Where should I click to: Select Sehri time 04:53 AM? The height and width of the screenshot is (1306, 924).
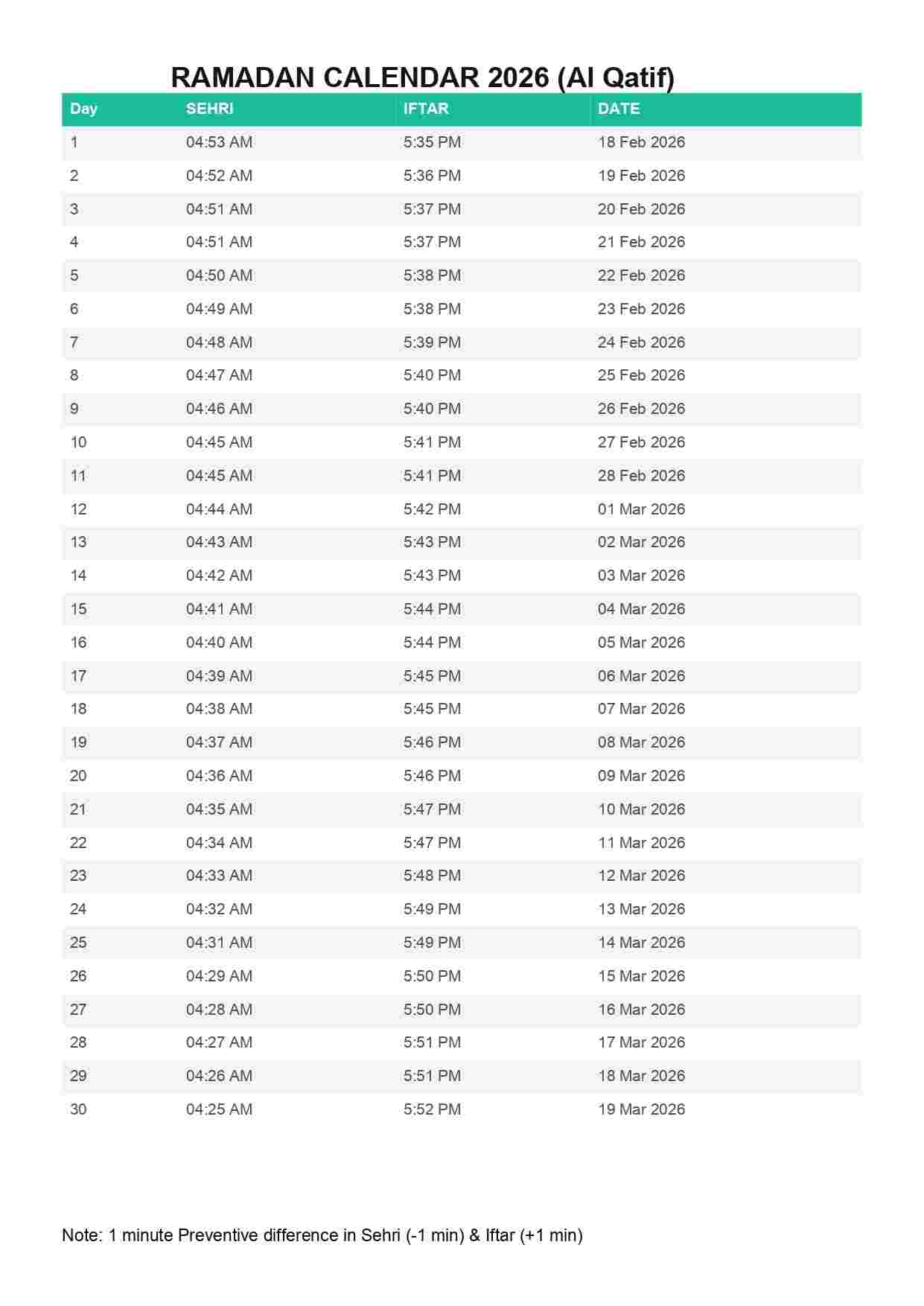click(x=219, y=142)
